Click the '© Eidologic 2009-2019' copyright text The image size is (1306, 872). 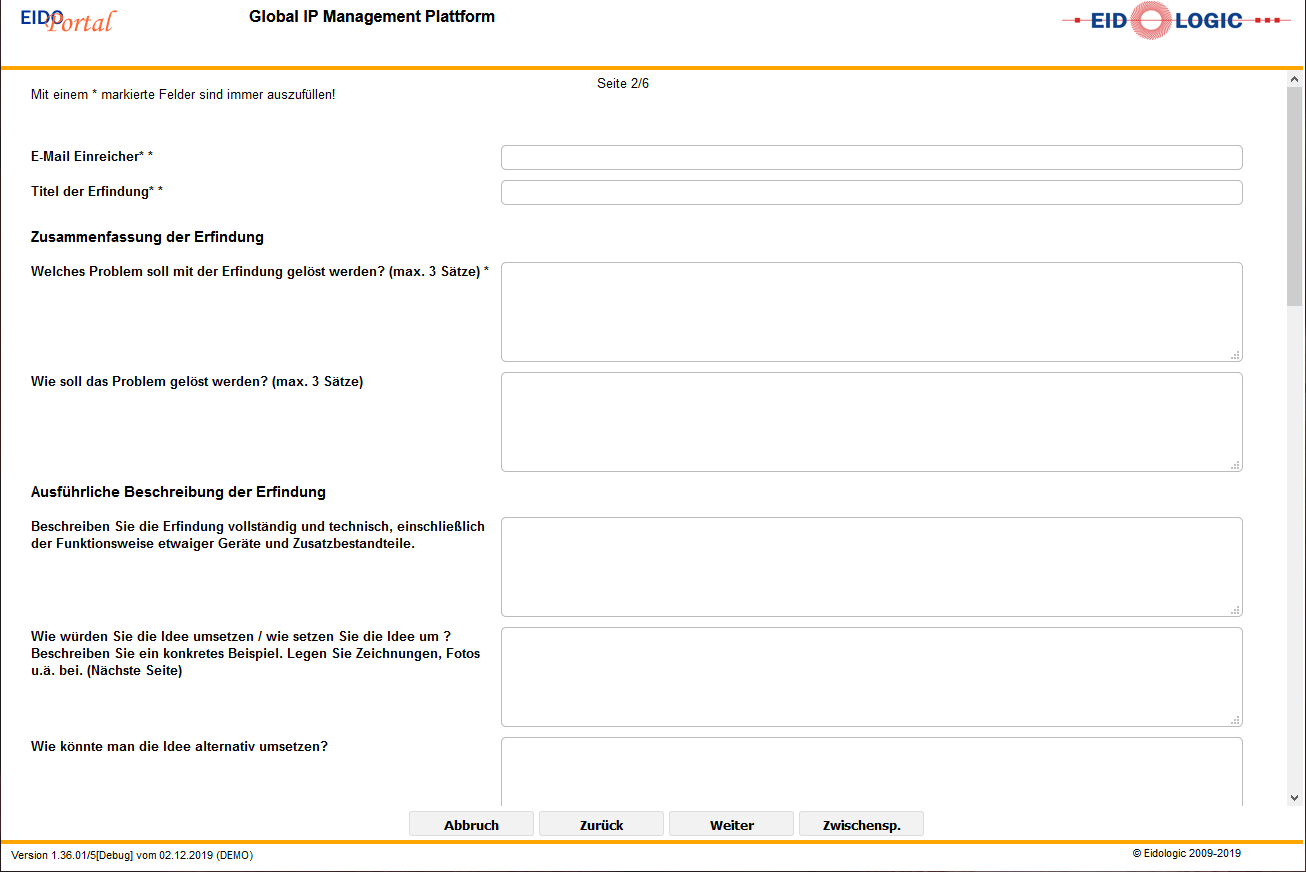pos(1187,853)
